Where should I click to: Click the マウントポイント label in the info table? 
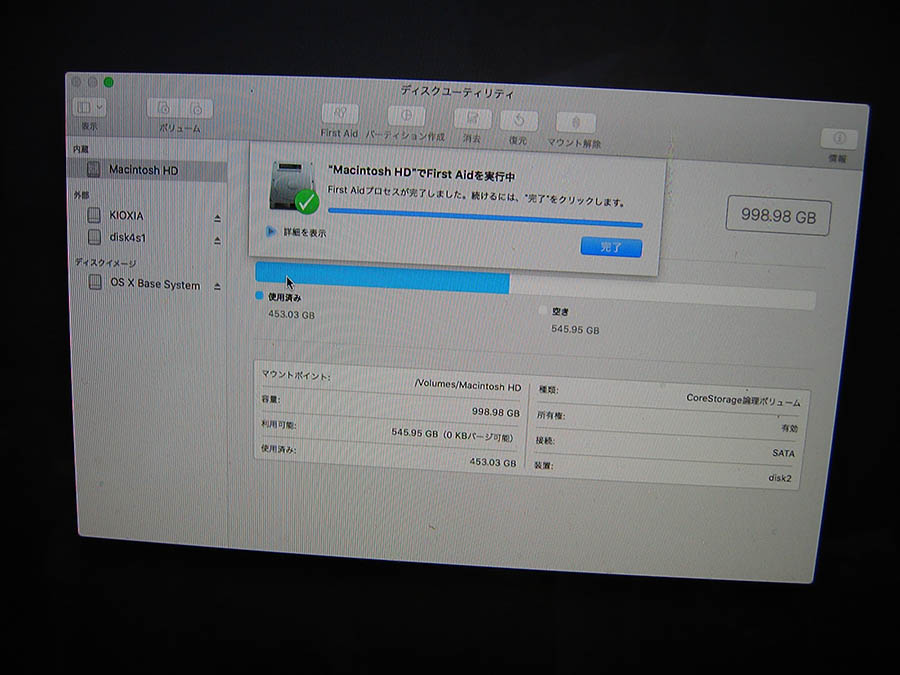click(296, 375)
